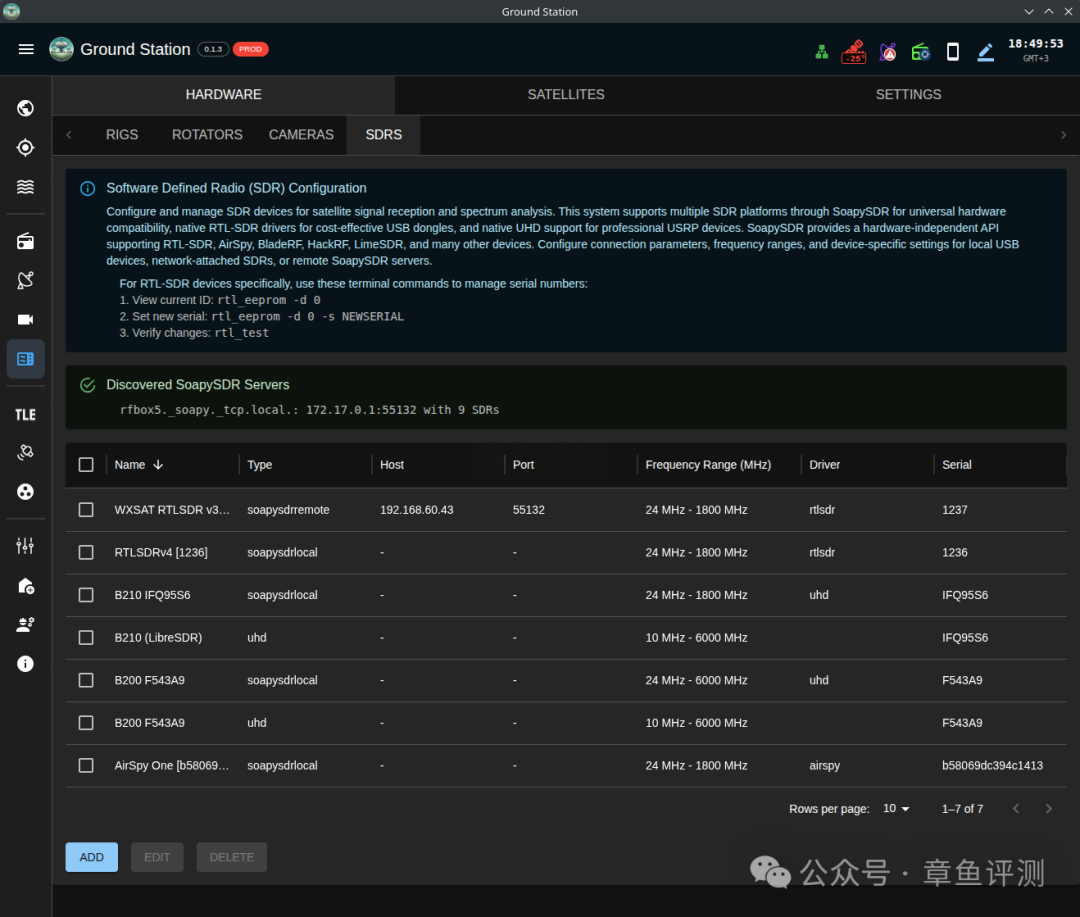Sort by Name using the arrow
This screenshot has width=1080, height=917.
tap(158, 464)
